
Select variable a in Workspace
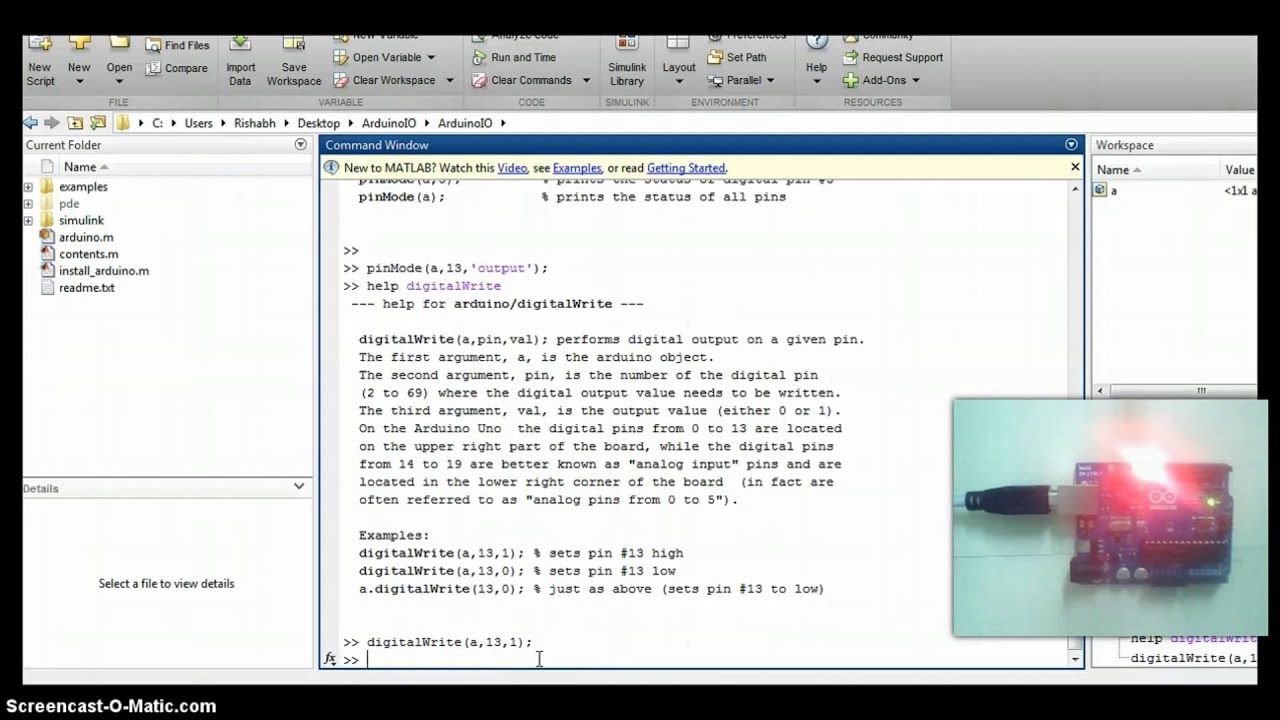point(1113,190)
